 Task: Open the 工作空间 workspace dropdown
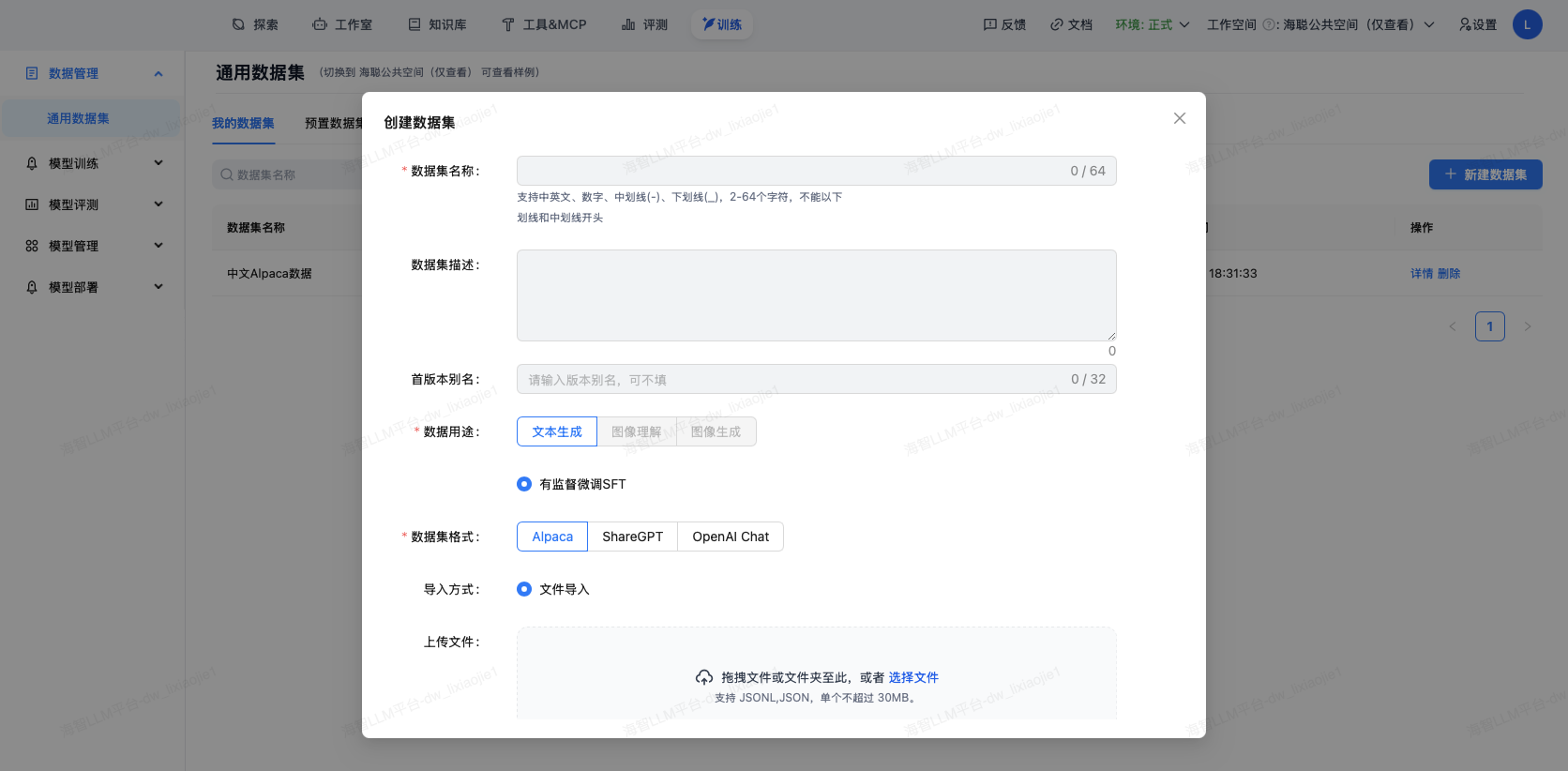(x=1320, y=24)
